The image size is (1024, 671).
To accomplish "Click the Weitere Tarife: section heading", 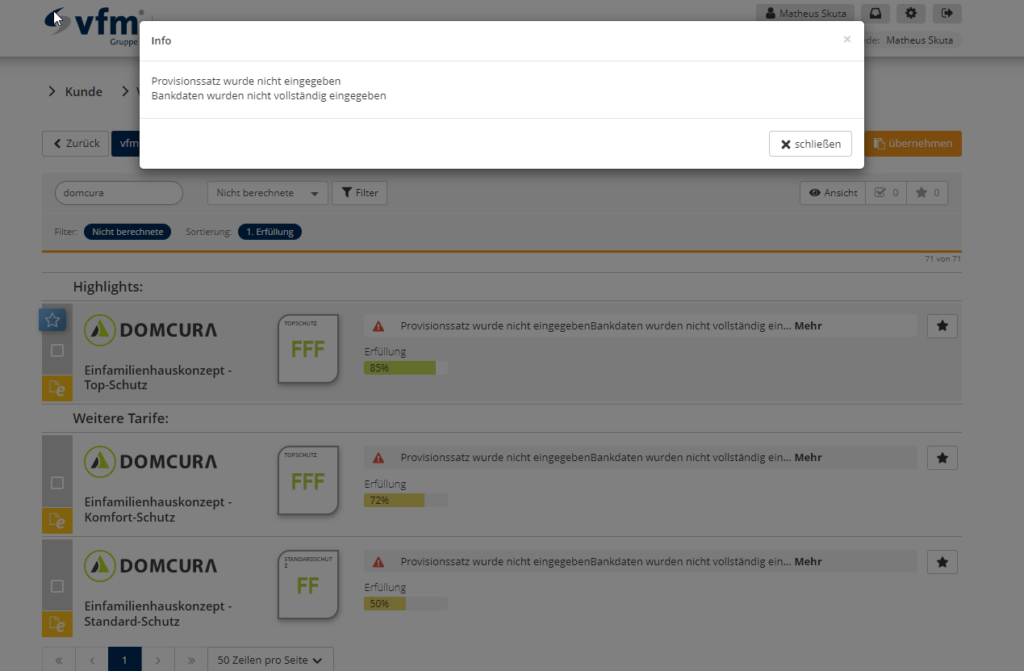I will pos(120,418).
